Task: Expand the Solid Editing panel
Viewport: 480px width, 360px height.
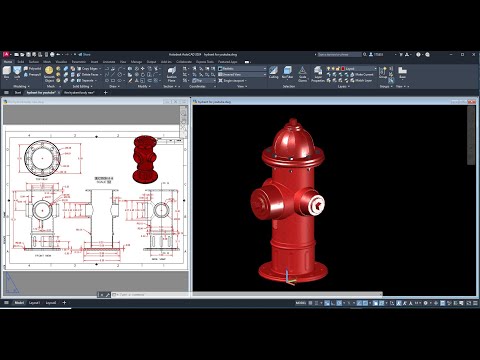Action: (82, 87)
